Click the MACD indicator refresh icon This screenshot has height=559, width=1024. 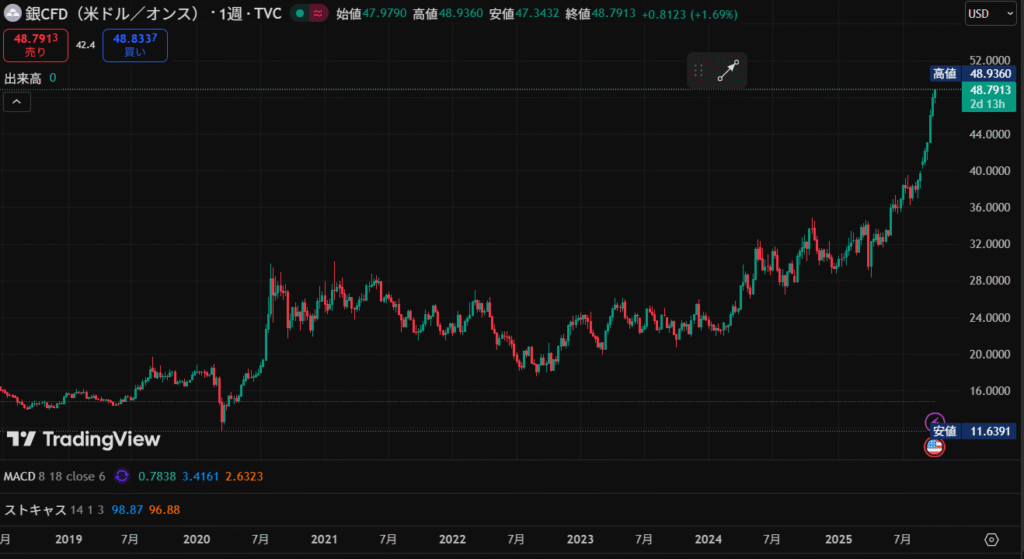(122, 476)
